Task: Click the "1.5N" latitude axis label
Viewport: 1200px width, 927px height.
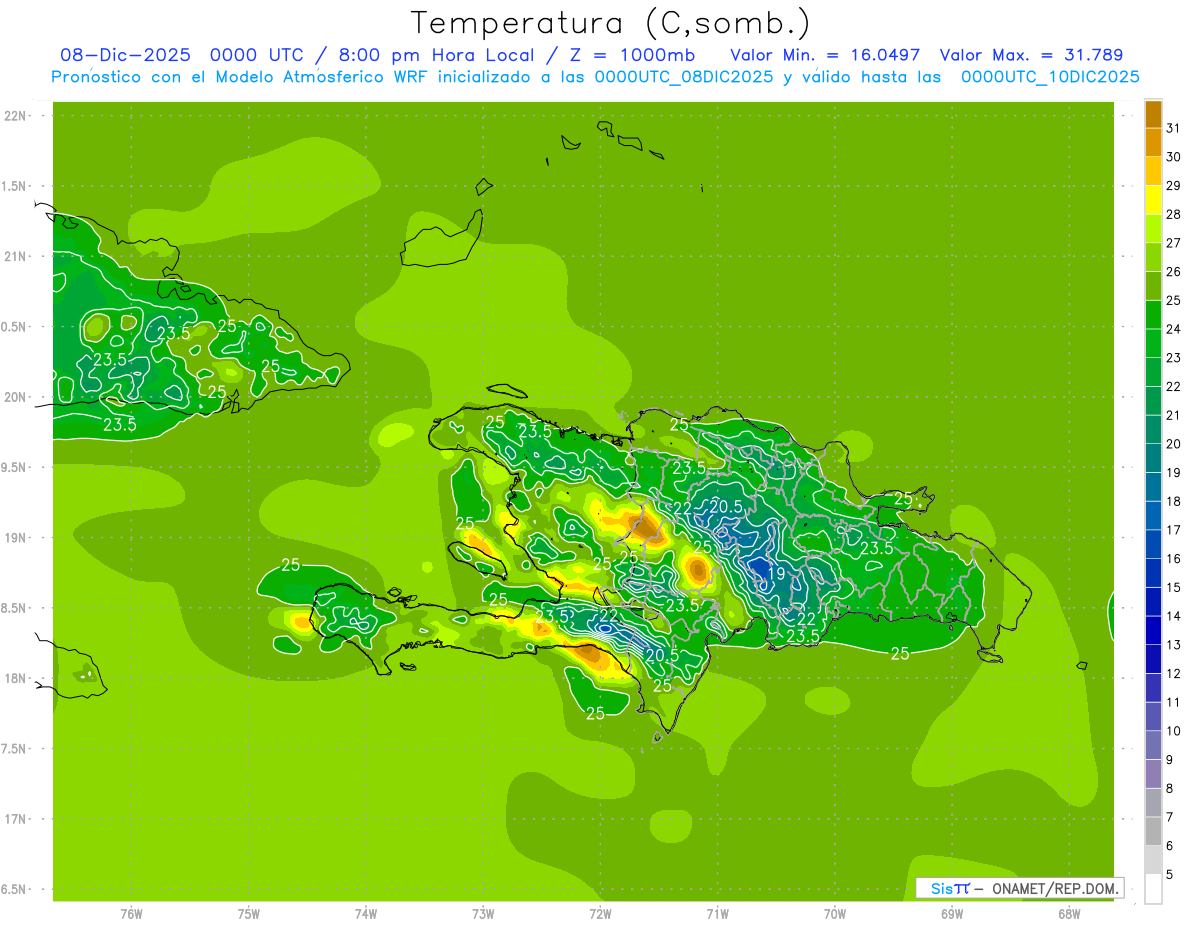Action: click(x=14, y=186)
